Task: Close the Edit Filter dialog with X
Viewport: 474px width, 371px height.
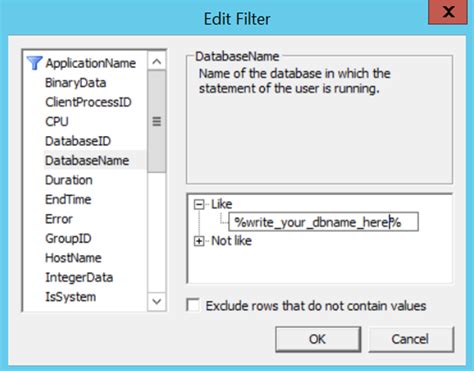Action: [x=448, y=12]
